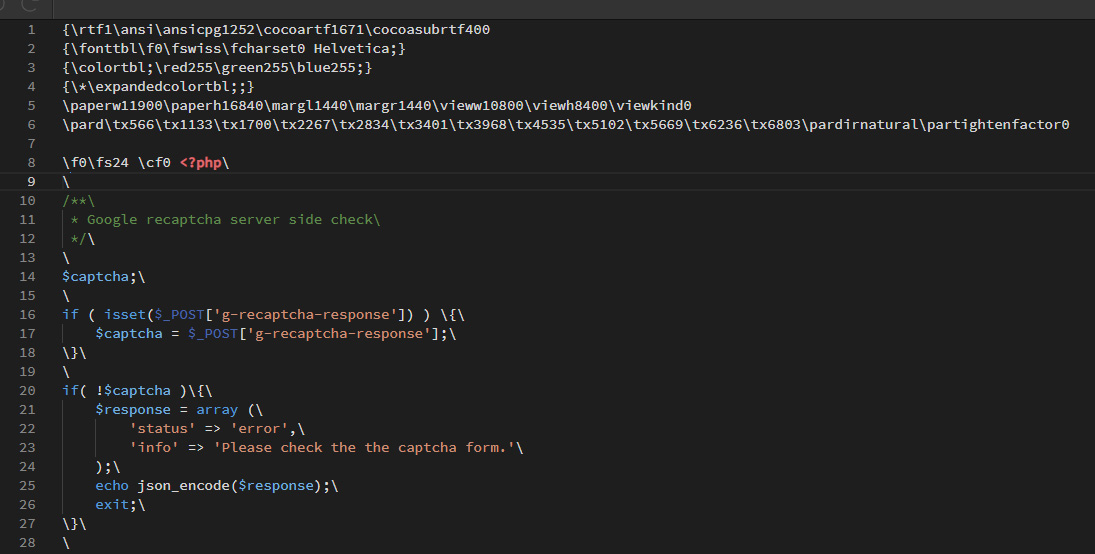Select line number 1 in the gutter
Viewport: 1095px width, 554px height.
pos(31,29)
